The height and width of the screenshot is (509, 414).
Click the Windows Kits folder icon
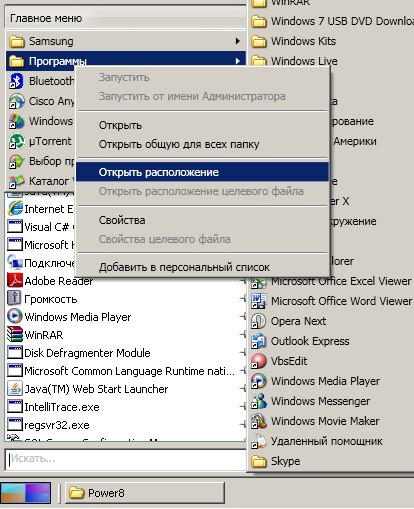click(x=259, y=41)
